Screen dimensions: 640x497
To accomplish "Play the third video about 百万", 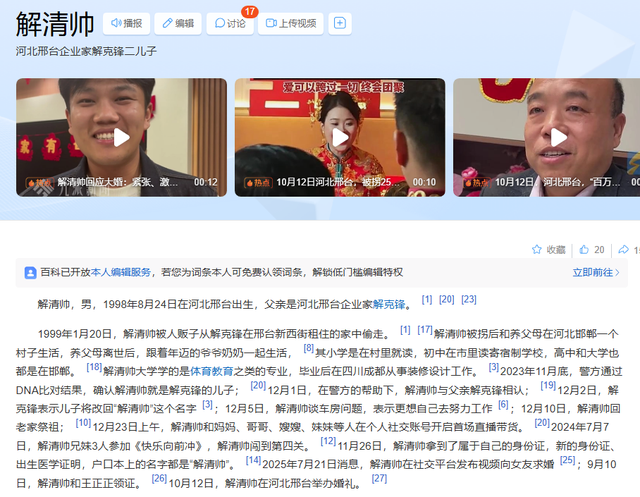I will (x=558, y=138).
